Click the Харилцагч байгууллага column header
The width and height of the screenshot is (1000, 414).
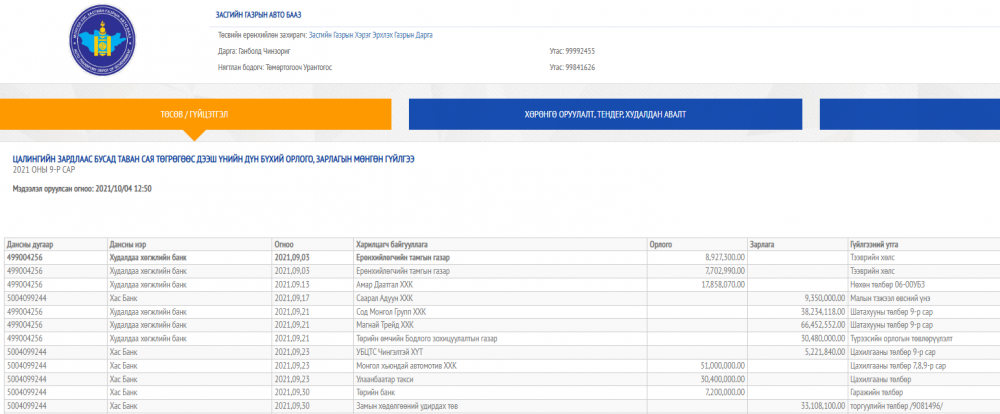(x=500, y=244)
